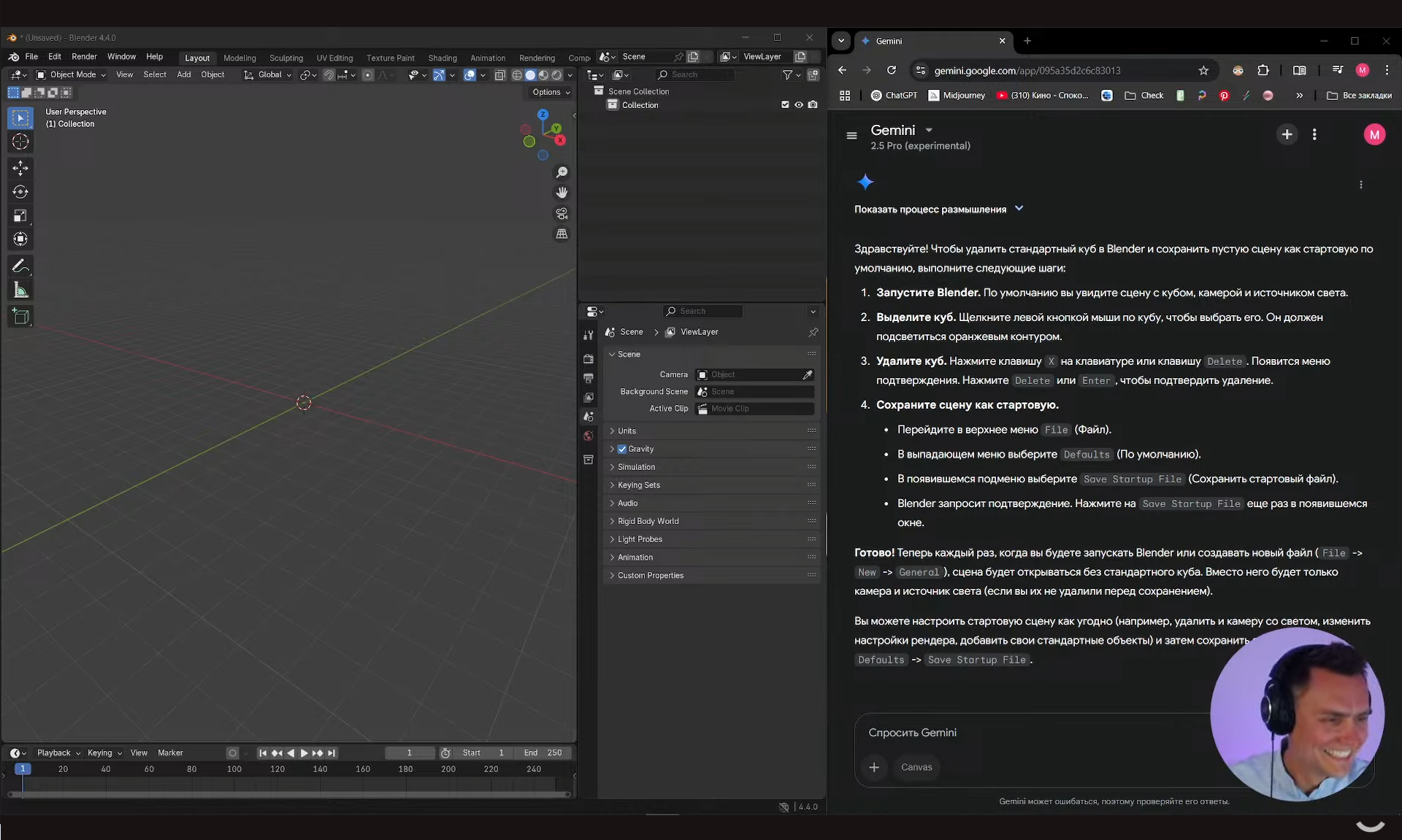Click the Canvas button in Gemini
This screenshot has height=840, width=1402.
click(x=916, y=767)
